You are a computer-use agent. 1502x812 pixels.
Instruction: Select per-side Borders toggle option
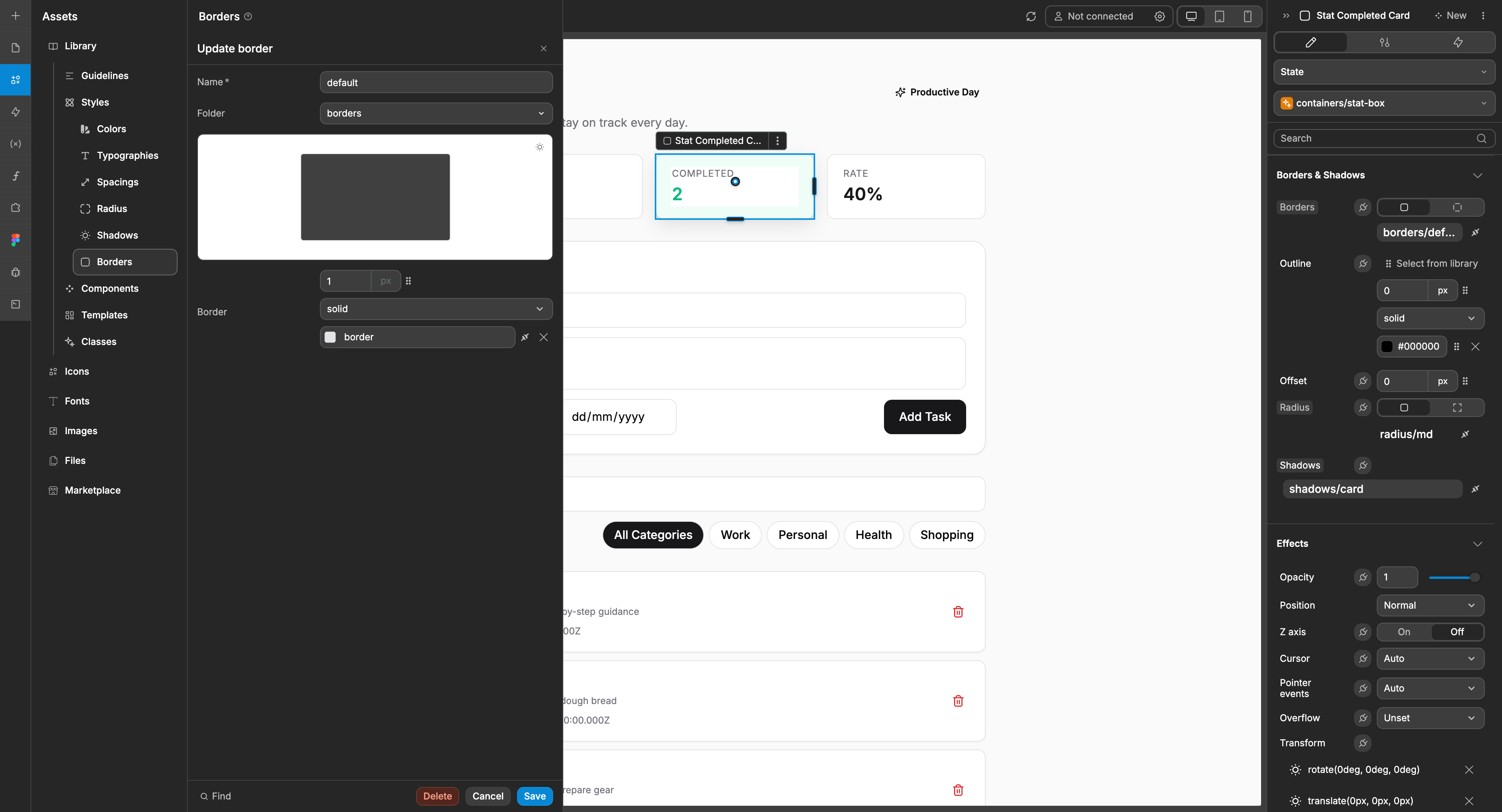pos(1457,207)
